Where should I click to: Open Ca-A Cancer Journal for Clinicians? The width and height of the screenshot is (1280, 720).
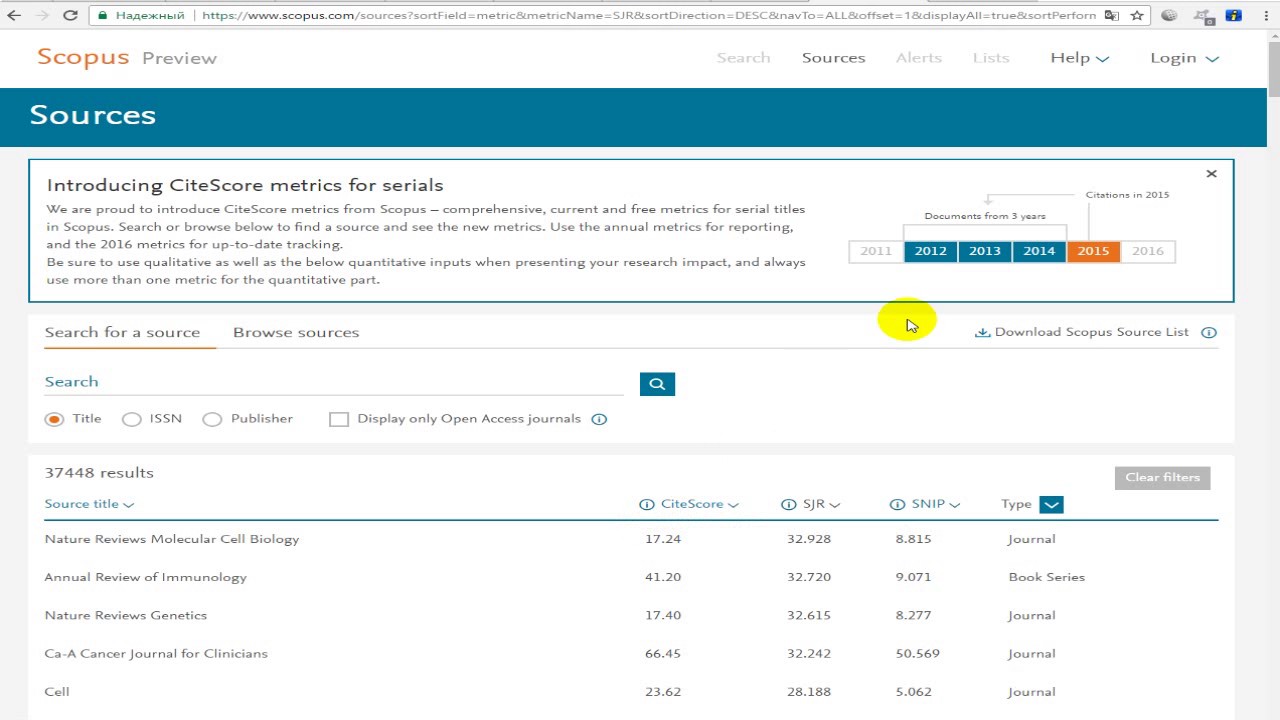pos(156,653)
